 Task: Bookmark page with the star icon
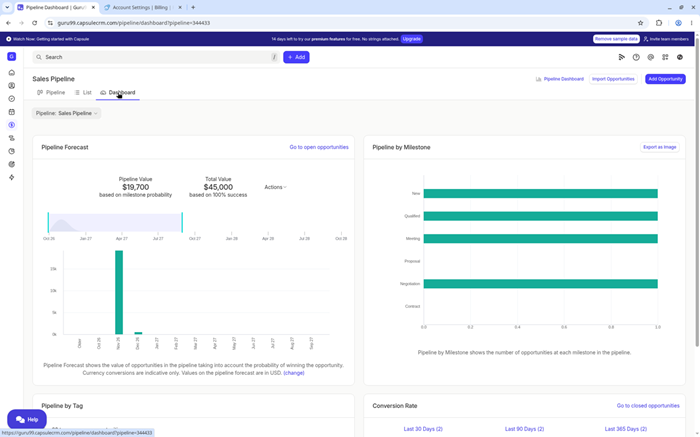point(640,23)
